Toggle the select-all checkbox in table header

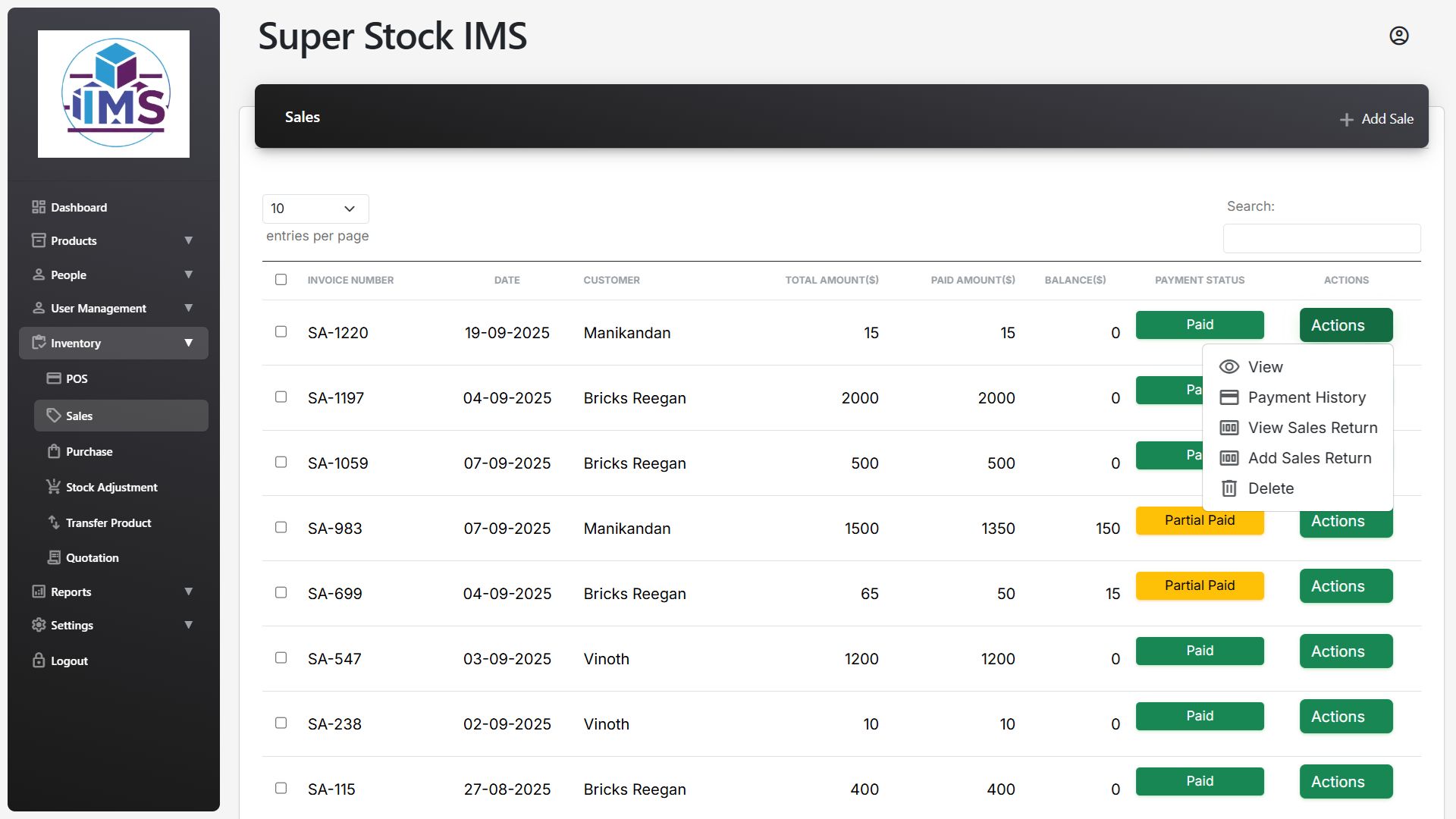coord(281,279)
